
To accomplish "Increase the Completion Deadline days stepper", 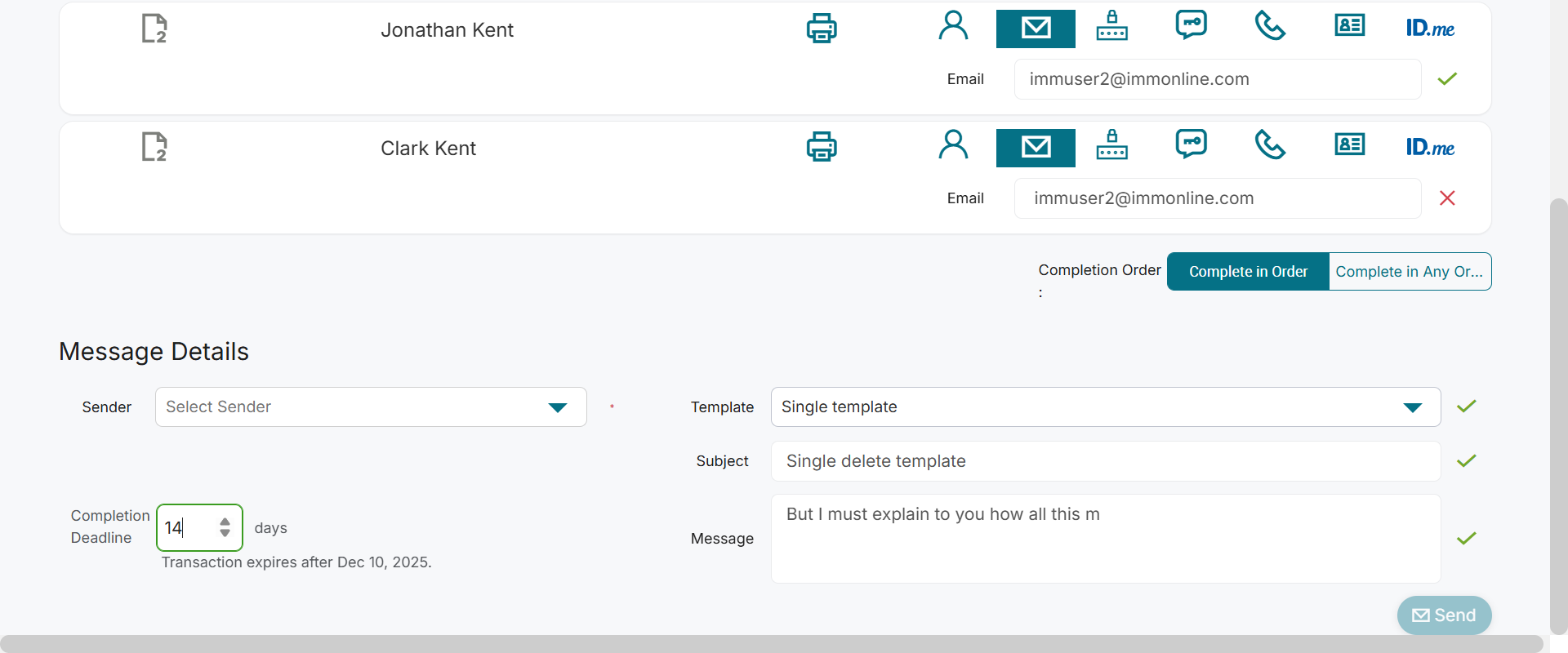I will tap(225, 521).
